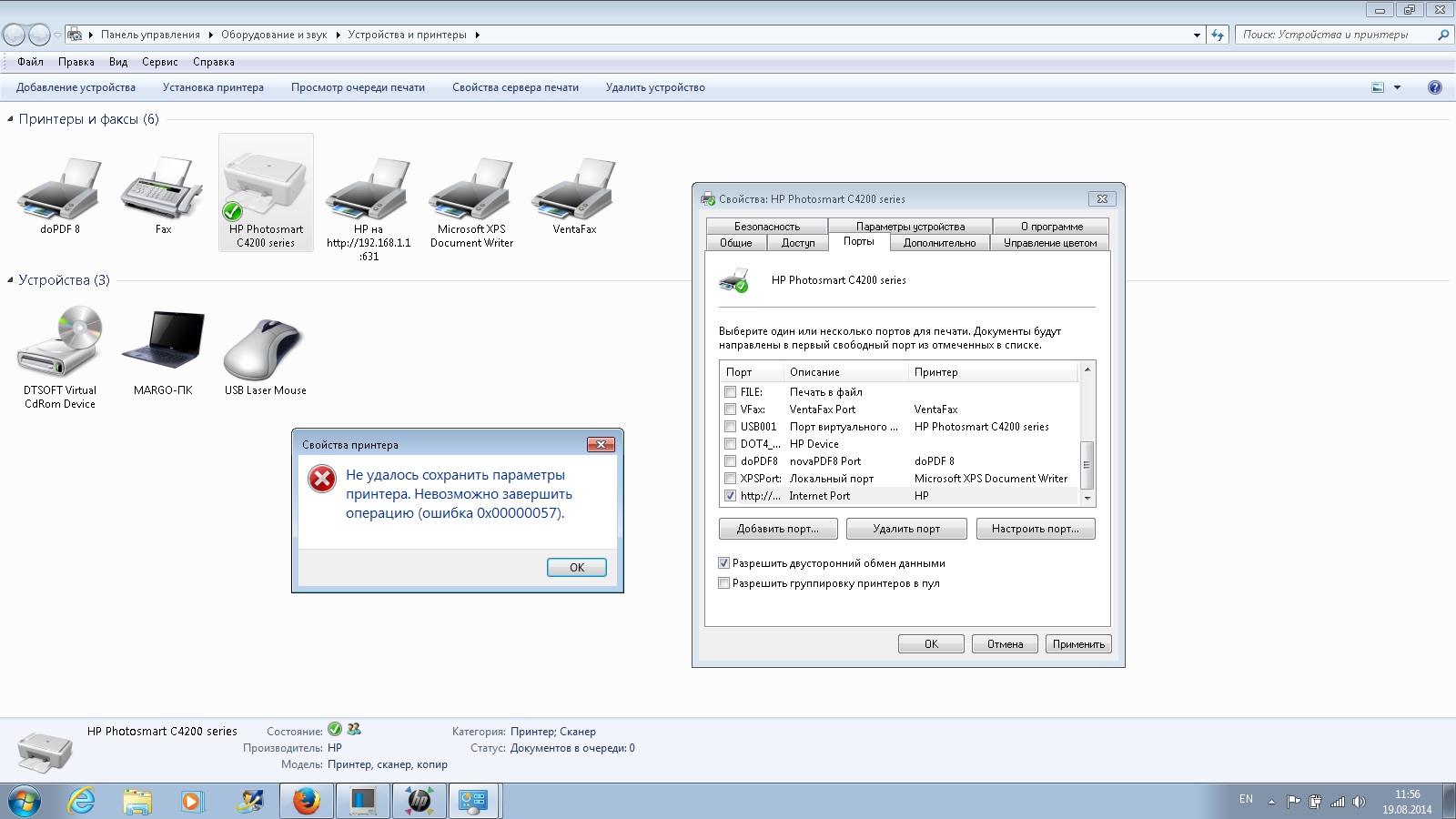This screenshot has width=1456, height=819.
Task: Check the DOT4 HP Device port checkbox
Action: pos(730,443)
